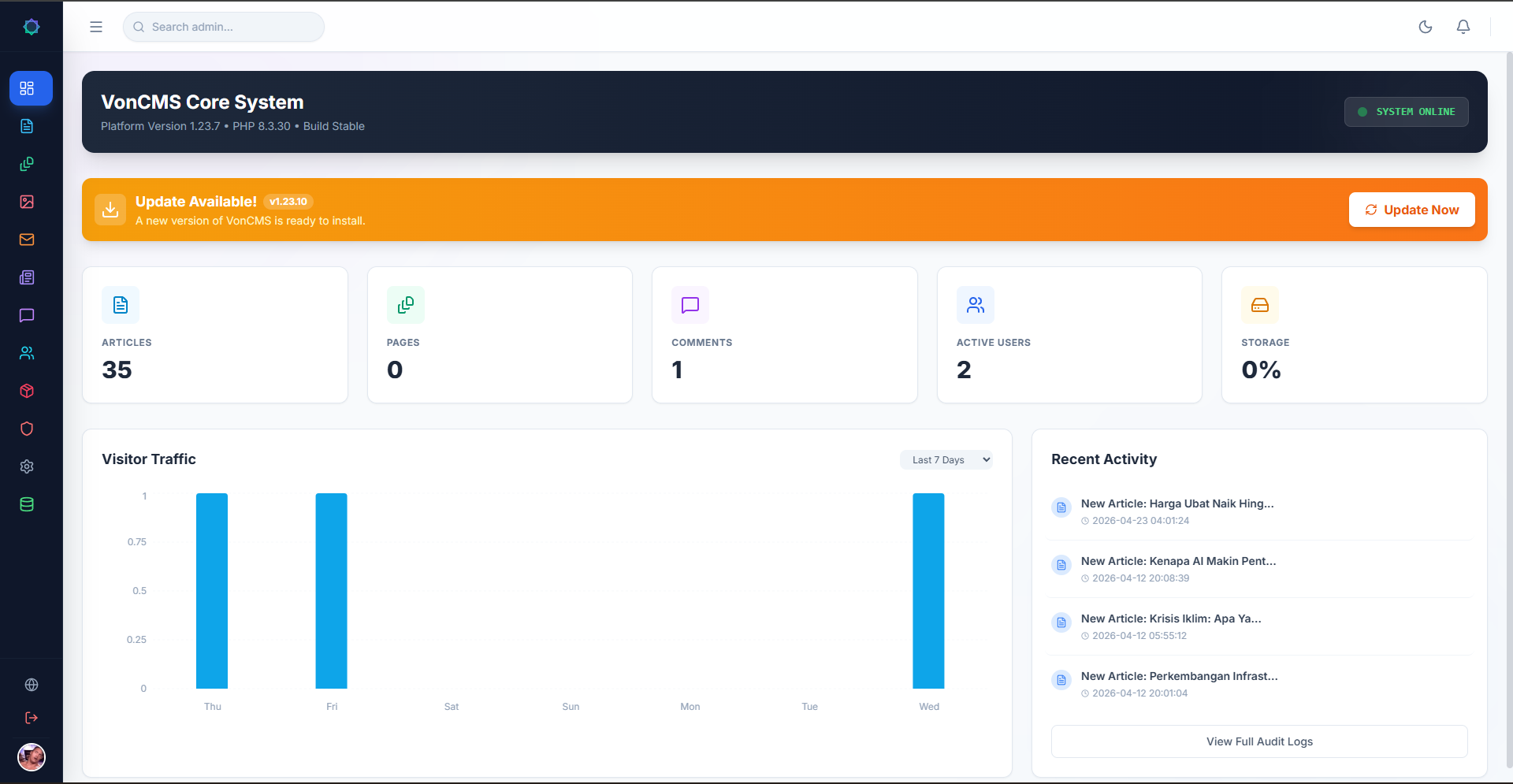Viewport: 1513px width, 784px height.
Task: Click the logout icon in sidebar
Action: click(32, 718)
